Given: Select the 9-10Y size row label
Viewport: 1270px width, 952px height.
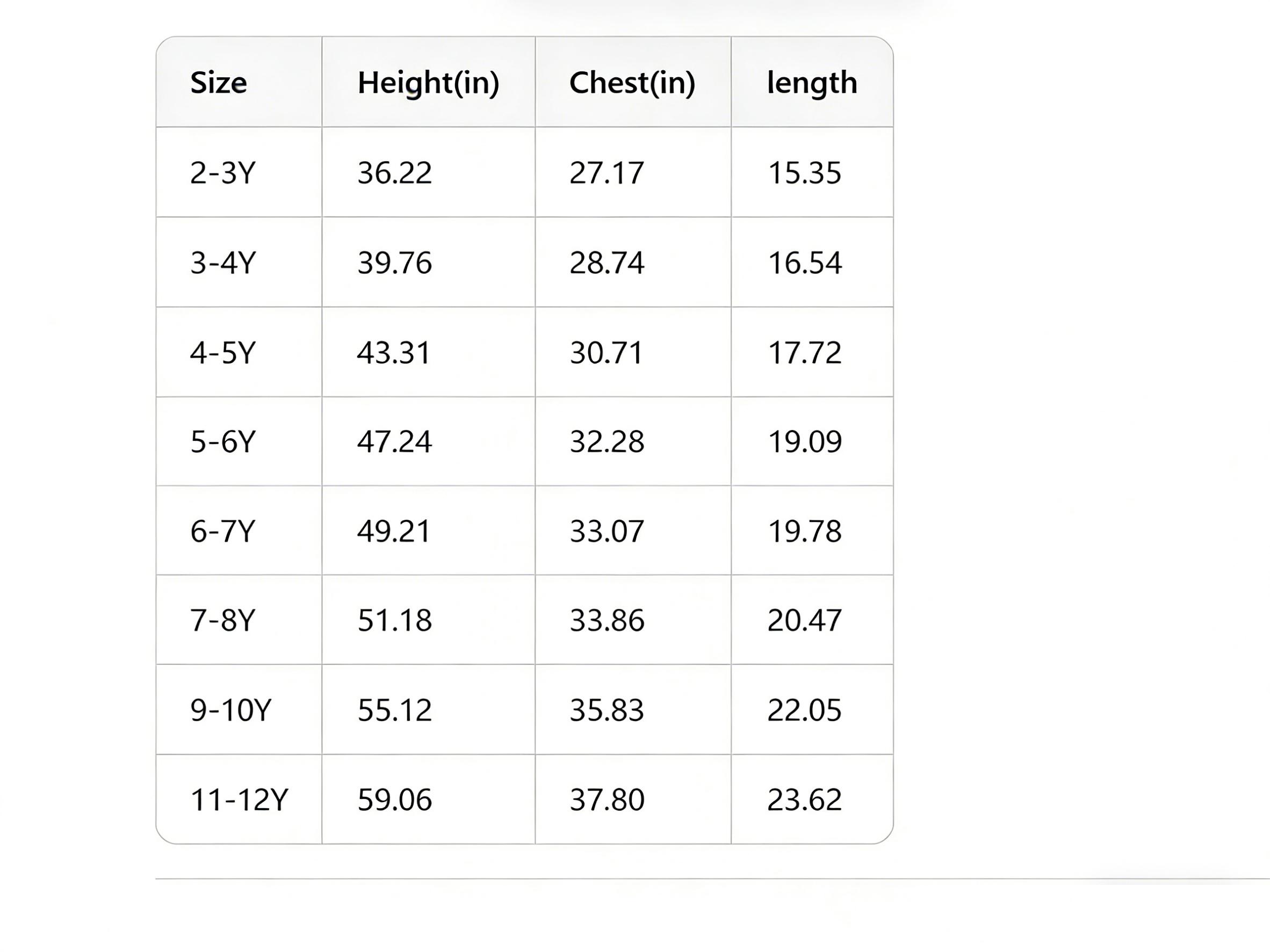Looking at the screenshot, I should pyautogui.click(x=230, y=710).
